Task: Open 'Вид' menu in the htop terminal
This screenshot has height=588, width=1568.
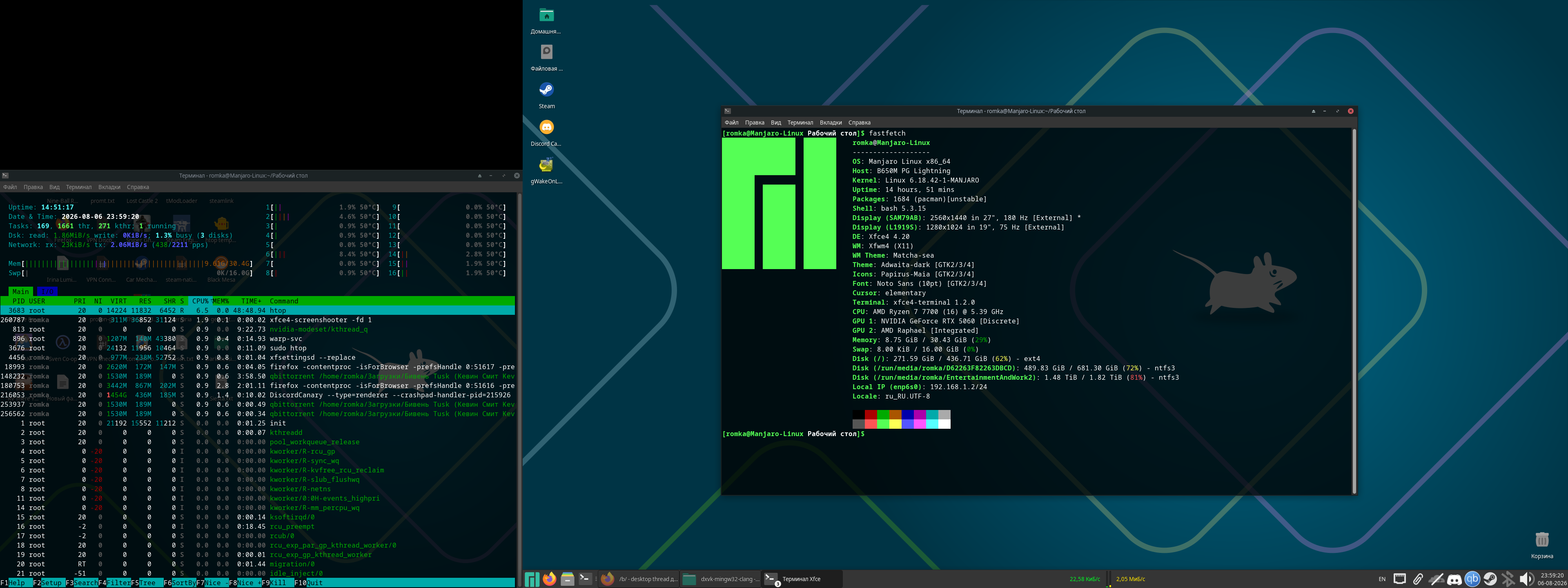Action: (x=54, y=187)
